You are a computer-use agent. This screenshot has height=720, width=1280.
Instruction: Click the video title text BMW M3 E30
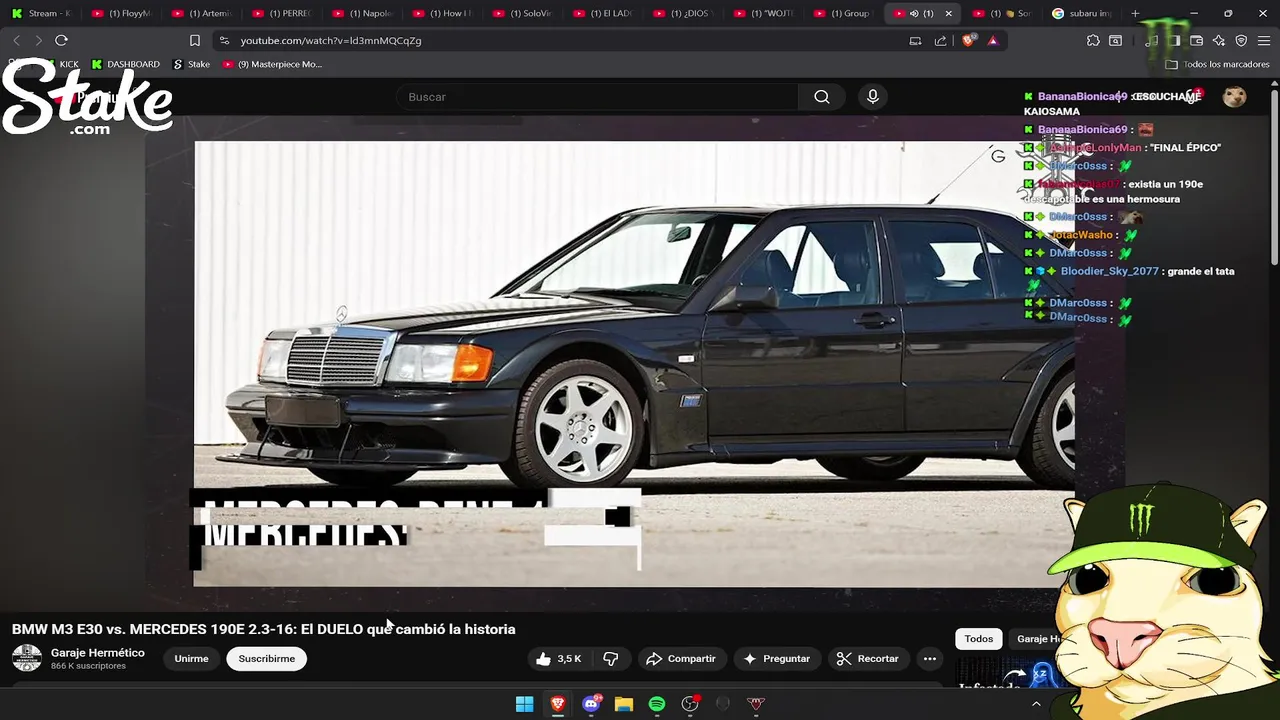[x=264, y=629]
